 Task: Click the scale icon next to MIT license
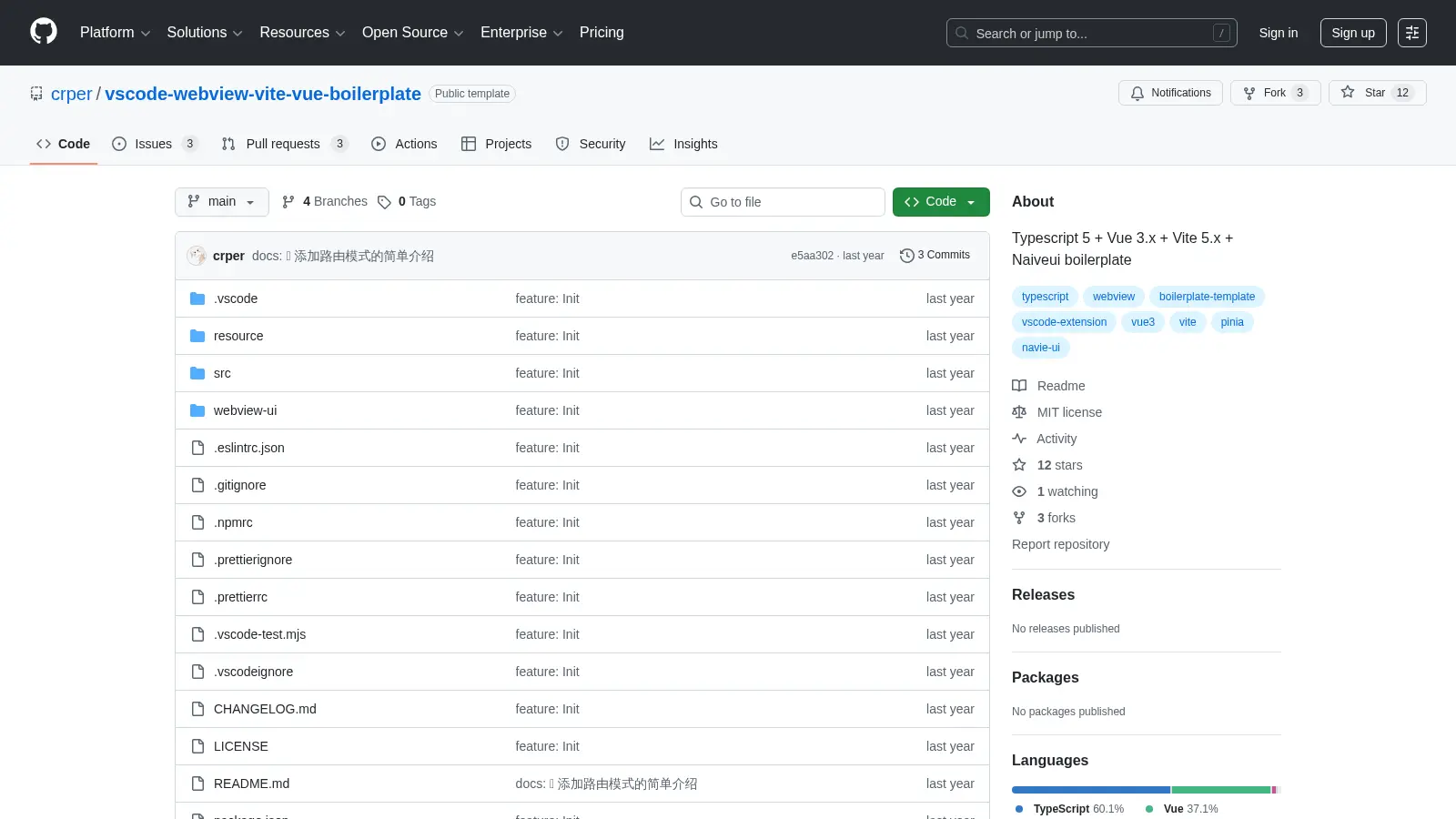(x=1019, y=412)
